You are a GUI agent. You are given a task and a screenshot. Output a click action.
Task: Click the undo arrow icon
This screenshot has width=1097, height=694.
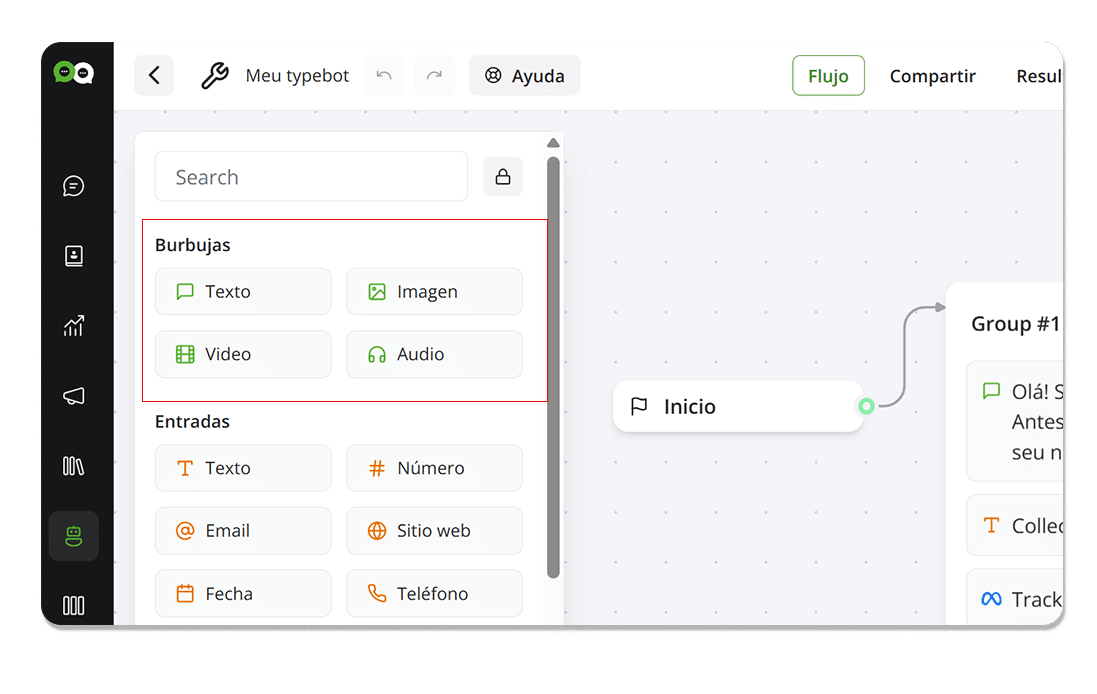click(384, 76)
